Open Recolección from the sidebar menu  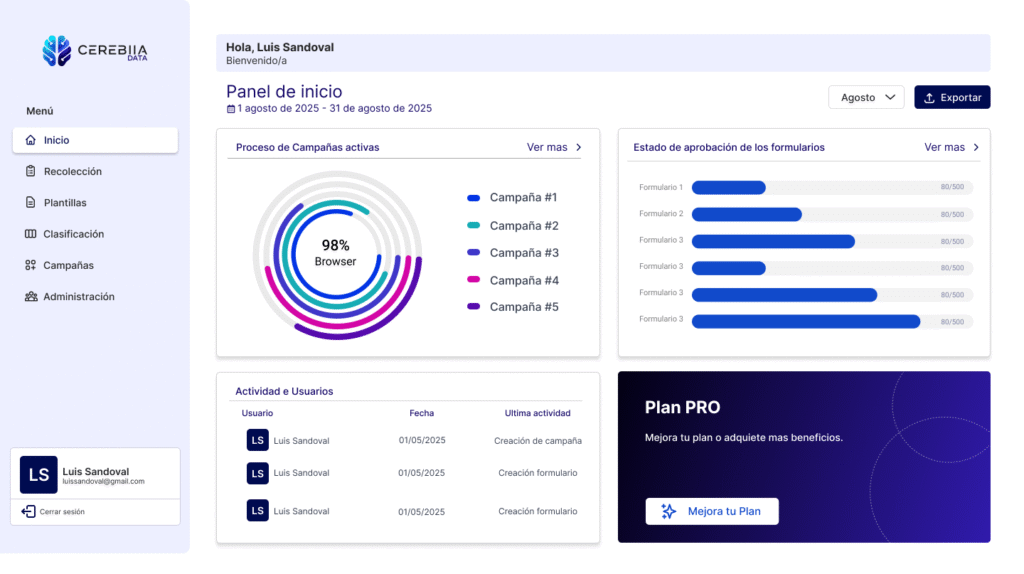[x=72, y=171]
